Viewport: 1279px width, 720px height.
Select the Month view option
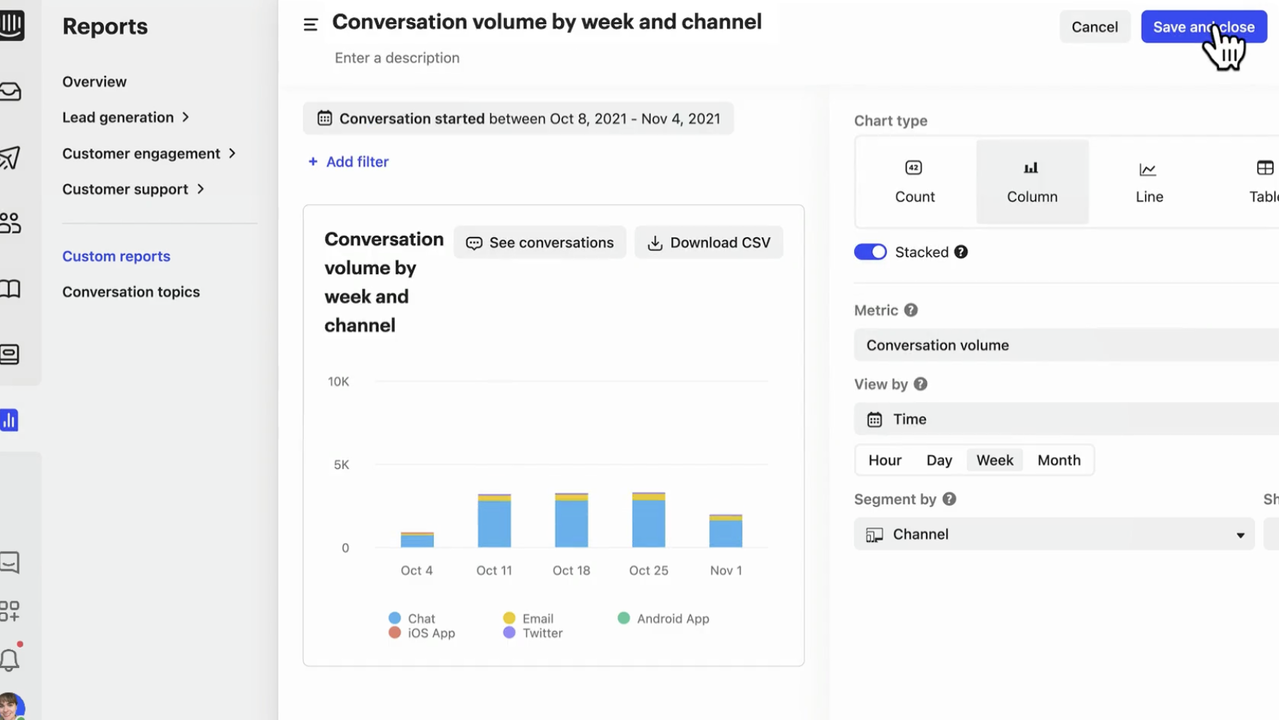click(1058, 460)
